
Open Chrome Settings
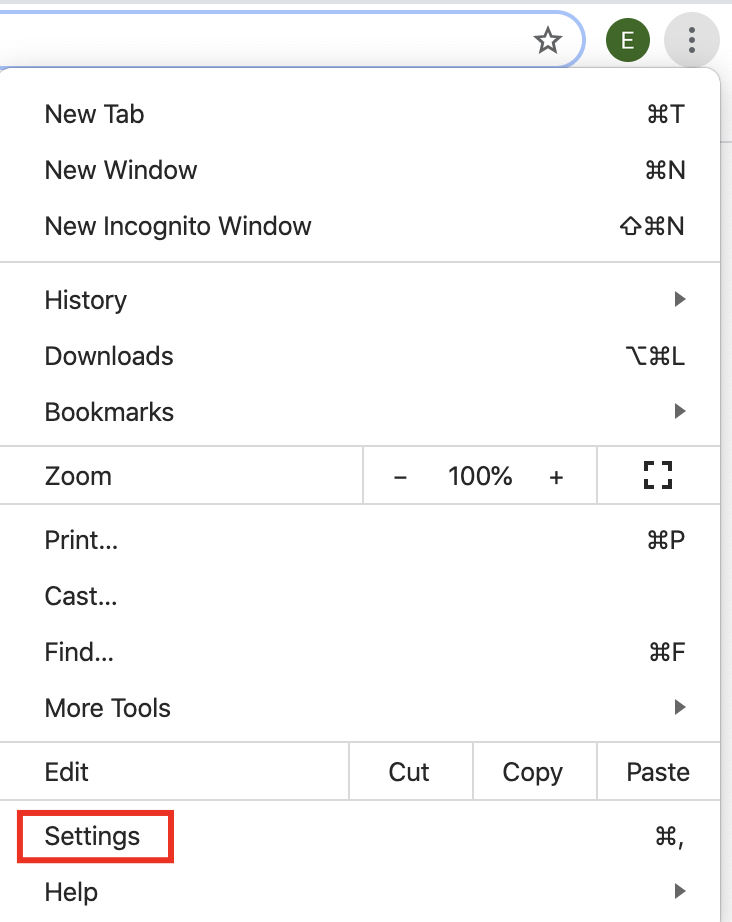click(x=93, y=836)
